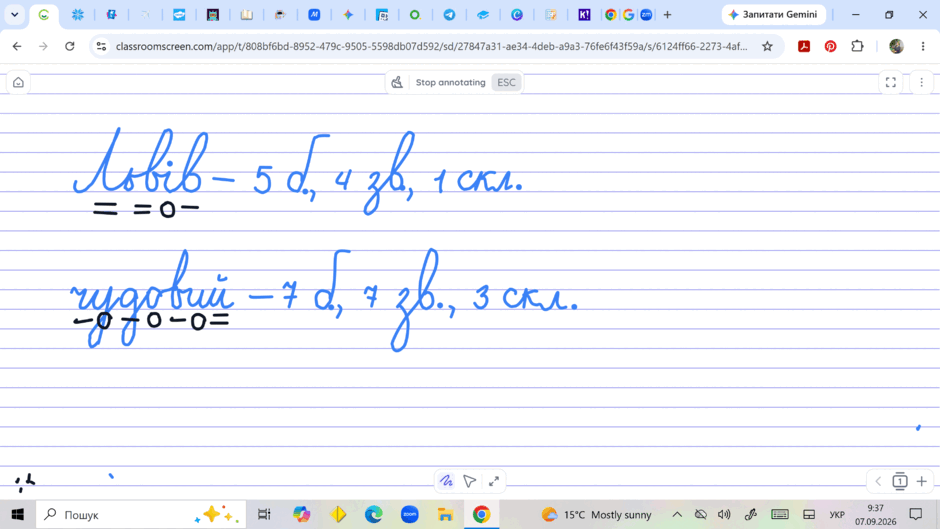The height and width of the screenshot is (529, 940).
Task: Open File Explorer from the taskbar
Action: [445, 515]
